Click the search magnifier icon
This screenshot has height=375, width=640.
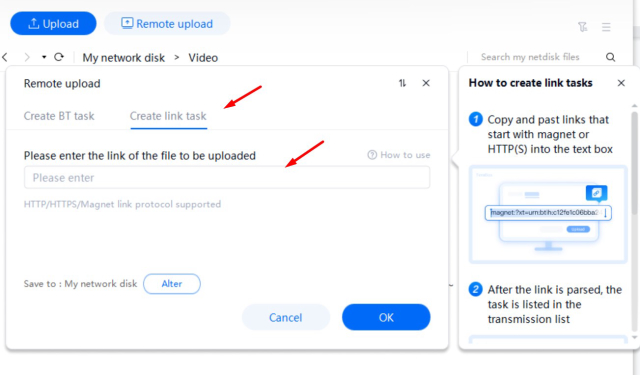point(610,57)
